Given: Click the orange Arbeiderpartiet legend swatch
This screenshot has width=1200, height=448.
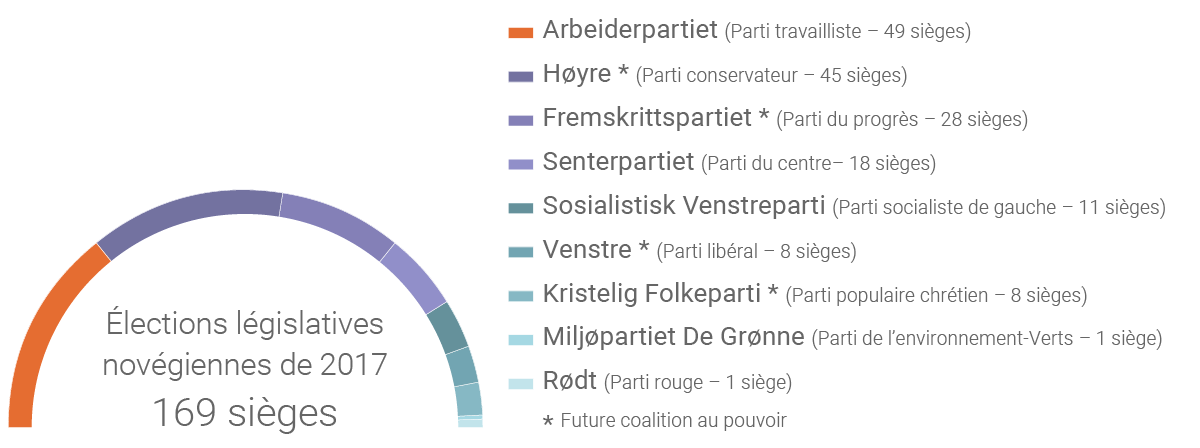Looking at the screenshot, I should pyautogui.click(x=520, y=33).
